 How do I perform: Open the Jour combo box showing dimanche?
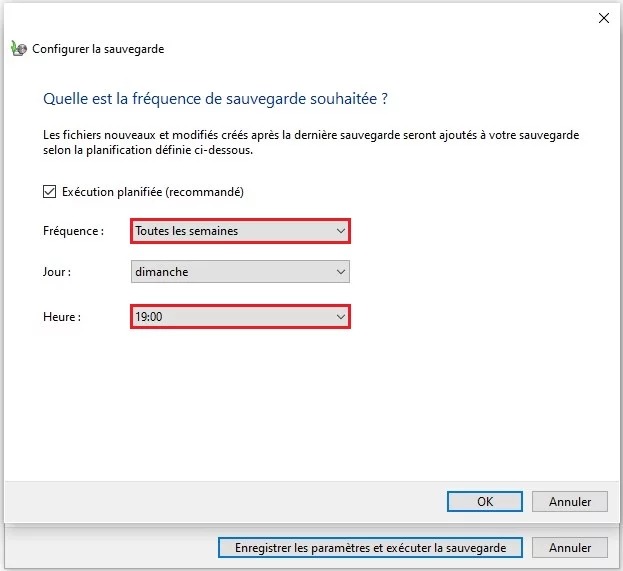230,272
